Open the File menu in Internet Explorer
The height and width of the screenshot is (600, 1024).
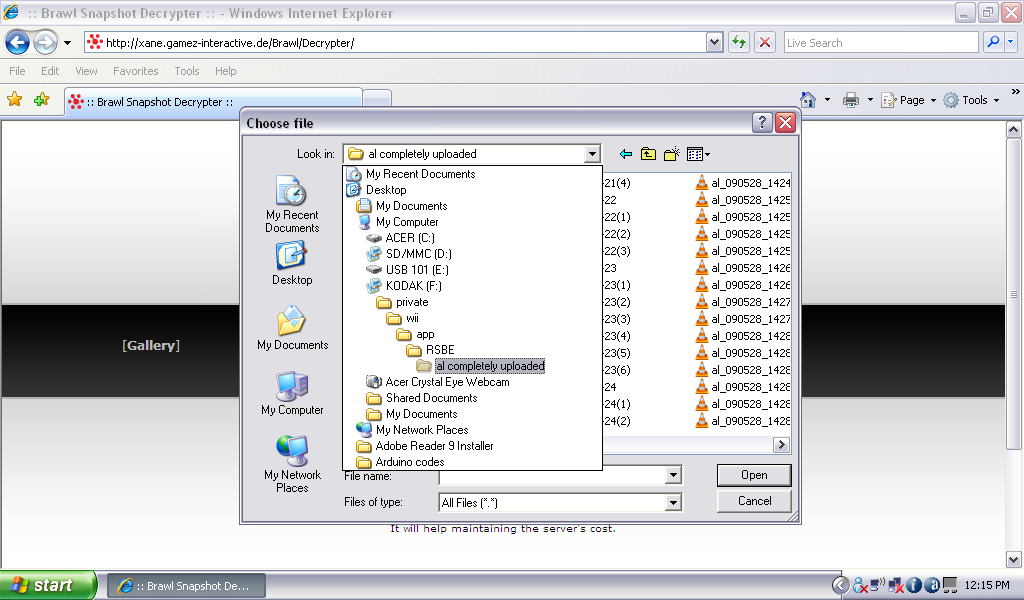18,71
